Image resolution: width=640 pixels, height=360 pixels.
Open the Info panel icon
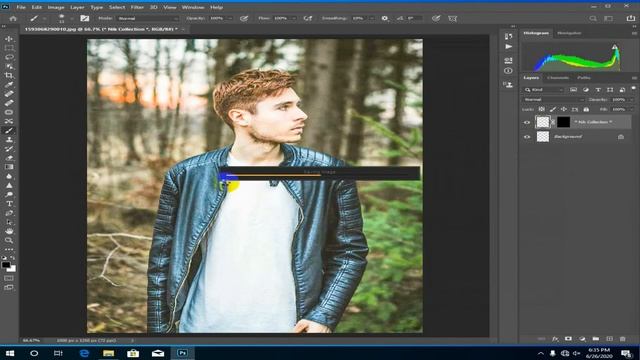click(508, 71)
